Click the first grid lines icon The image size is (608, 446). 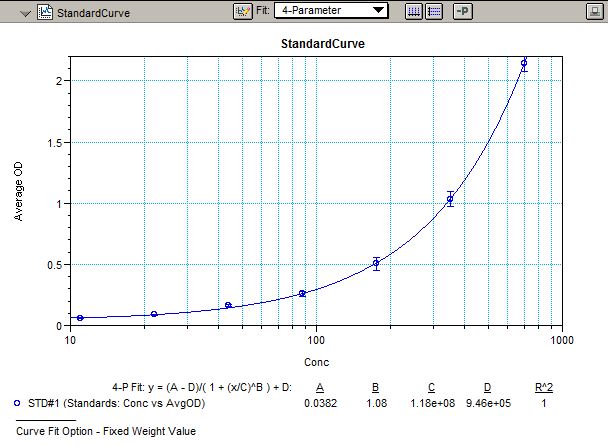[414, 11]
